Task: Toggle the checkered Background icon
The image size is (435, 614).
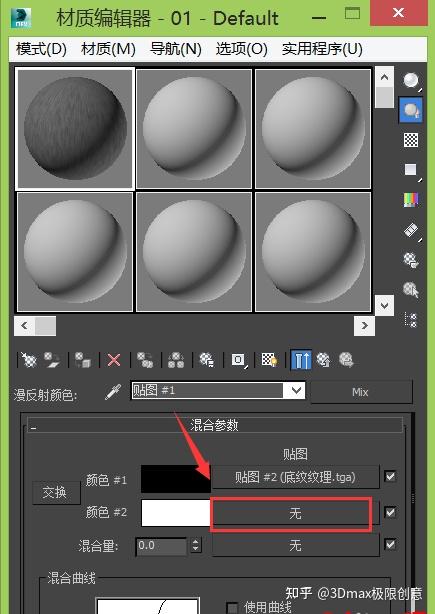Action: tap(411, 140)
